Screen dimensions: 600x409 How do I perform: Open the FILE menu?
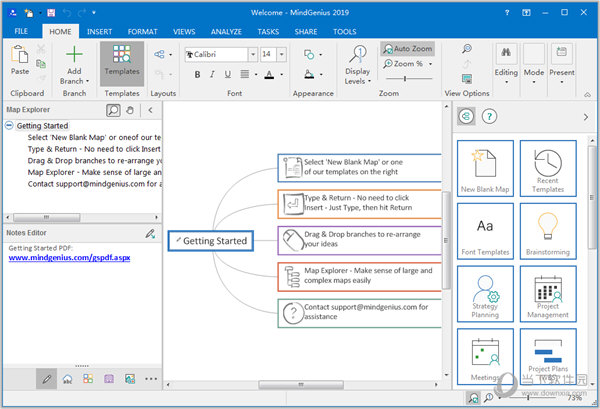[21, 31]
